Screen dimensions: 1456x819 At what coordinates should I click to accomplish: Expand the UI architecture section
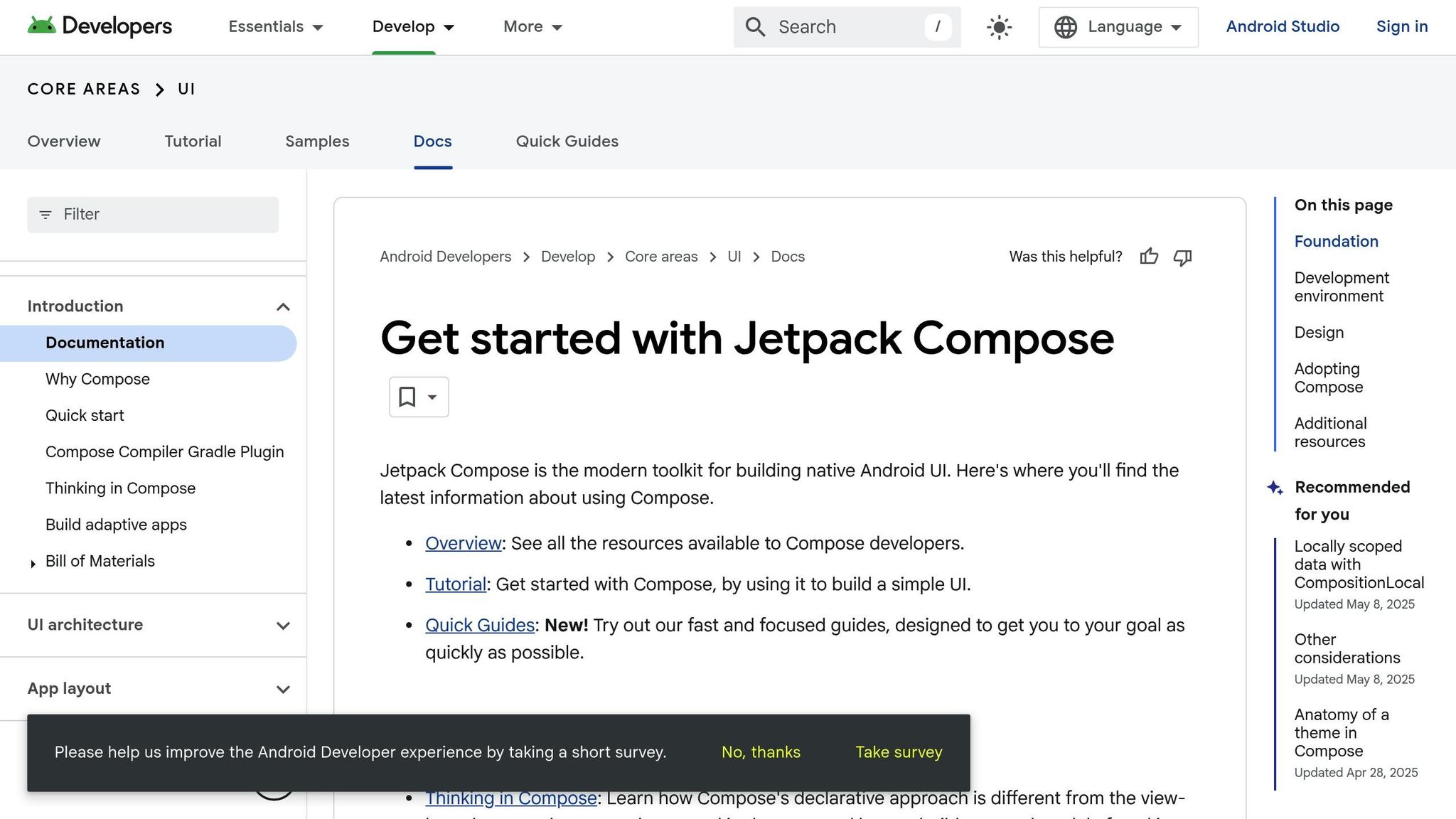[283, 626]
